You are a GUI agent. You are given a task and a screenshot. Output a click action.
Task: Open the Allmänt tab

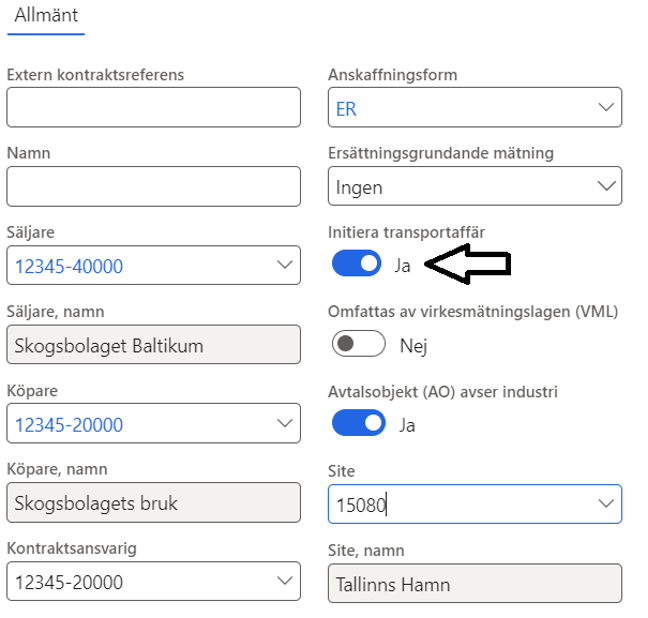46,16
